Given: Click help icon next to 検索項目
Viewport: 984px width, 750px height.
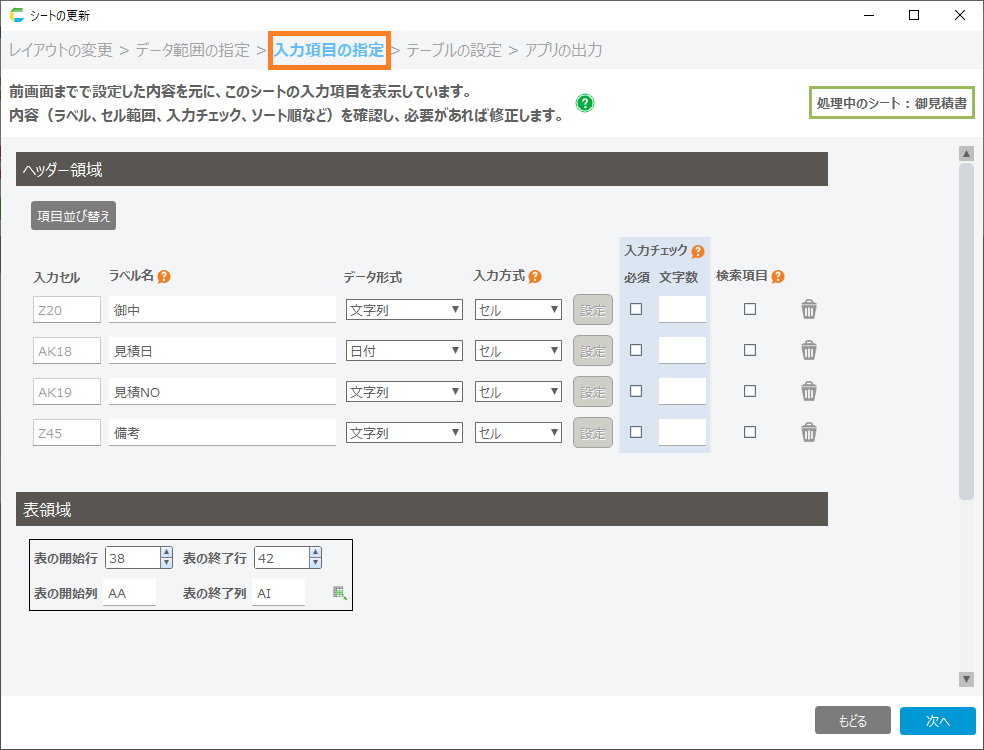Looking at the screenshot, I should click(x=778, y=277).
